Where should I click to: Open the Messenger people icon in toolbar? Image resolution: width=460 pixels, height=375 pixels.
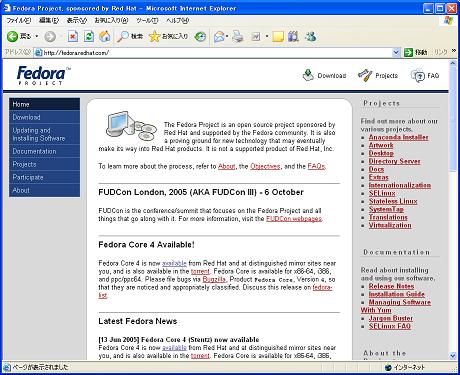pyautogui.click(x=310, y=36)
